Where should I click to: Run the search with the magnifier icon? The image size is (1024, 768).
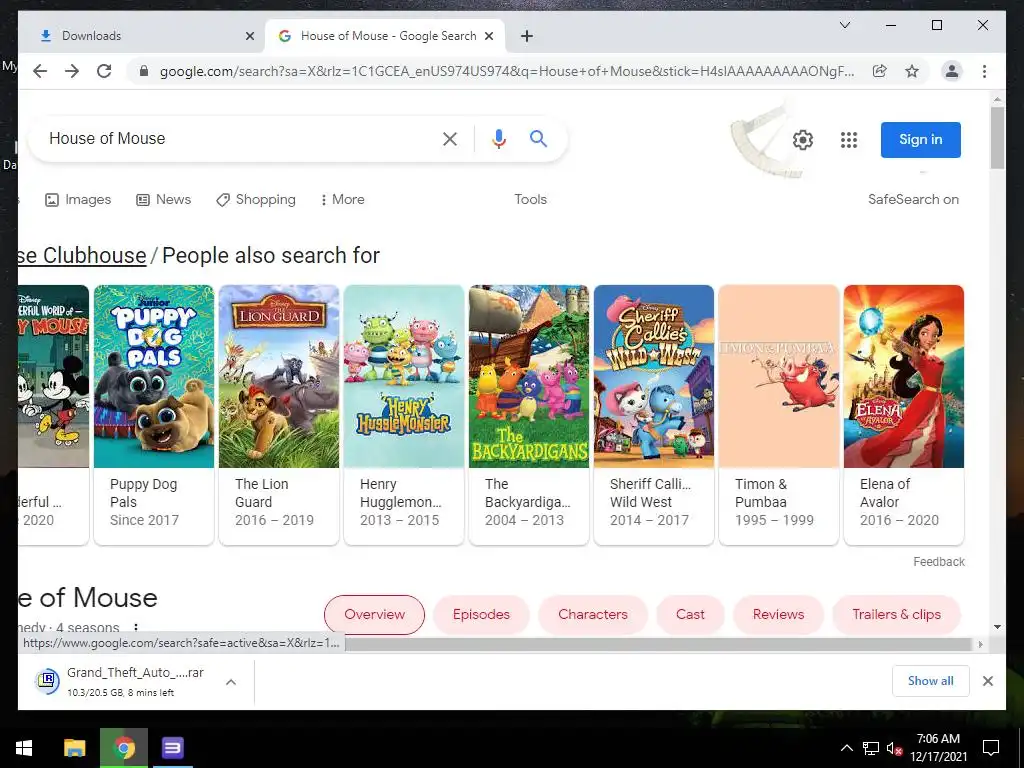[x=538, y=138]
